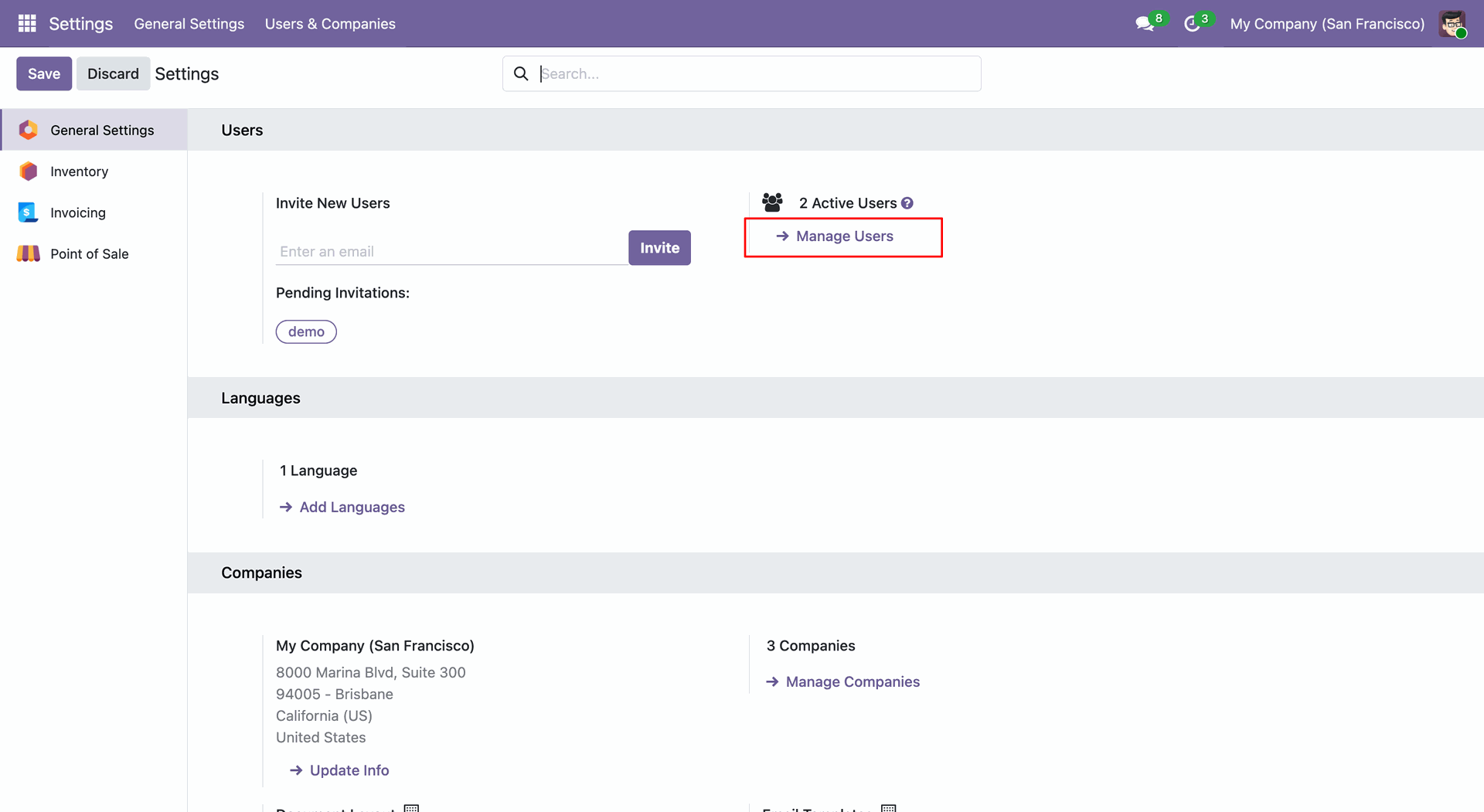
Task: Switch company via My Company (San Francisco)
Action: click(1327, 24)
